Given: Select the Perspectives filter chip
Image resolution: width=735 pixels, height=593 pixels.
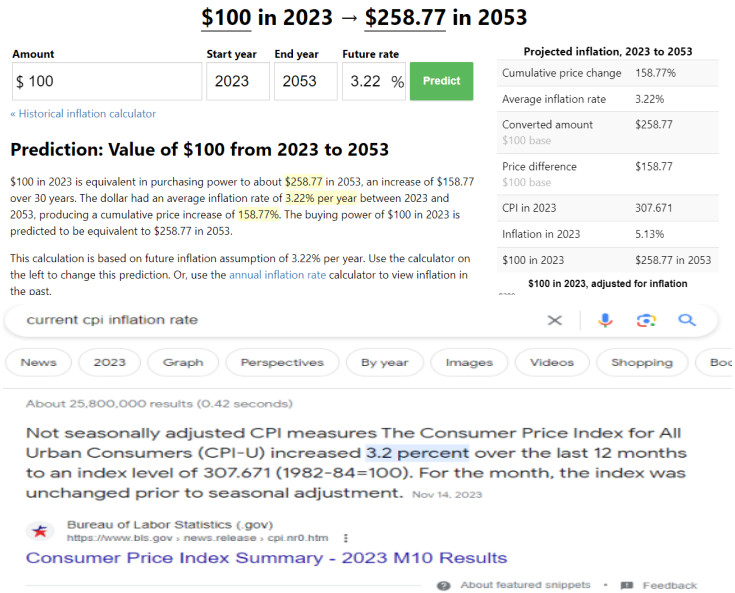Looking at the screenshot, I should (x=282, y=362).
